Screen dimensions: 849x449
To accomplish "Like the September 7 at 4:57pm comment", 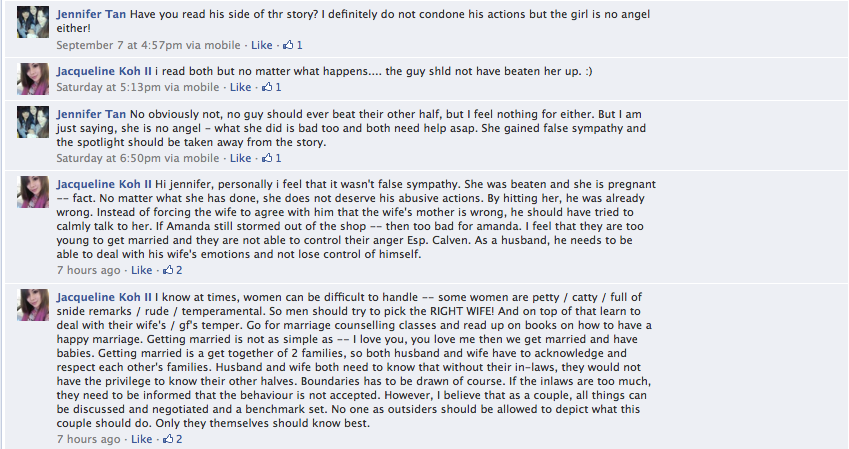I will point(261,45).
